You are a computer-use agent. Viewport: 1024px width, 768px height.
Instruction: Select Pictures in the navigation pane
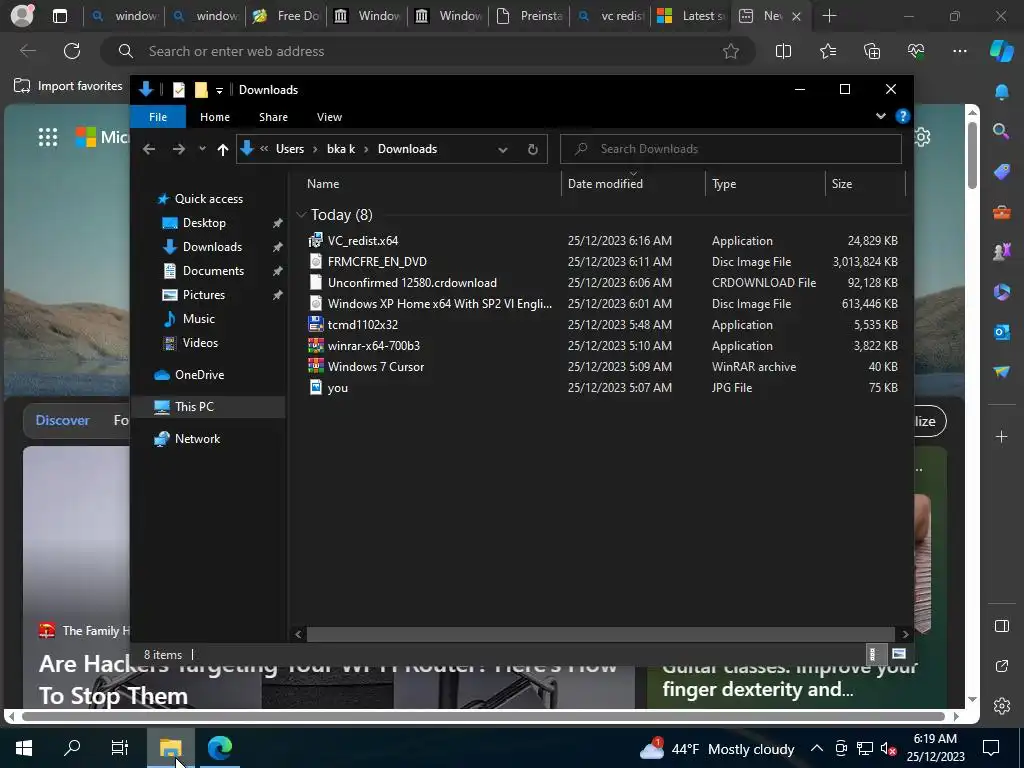203,295
